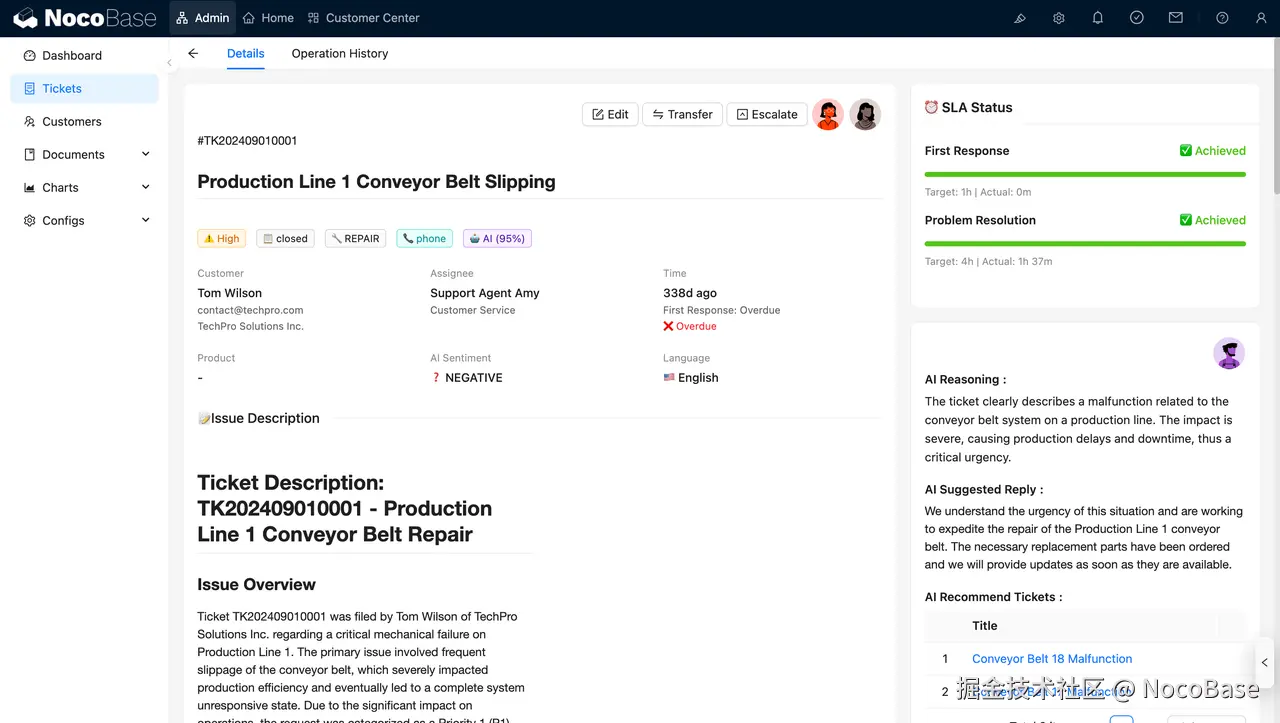Click the NocoBase logo
This screenshot has width=1280, height=723.
pos(85,18)
